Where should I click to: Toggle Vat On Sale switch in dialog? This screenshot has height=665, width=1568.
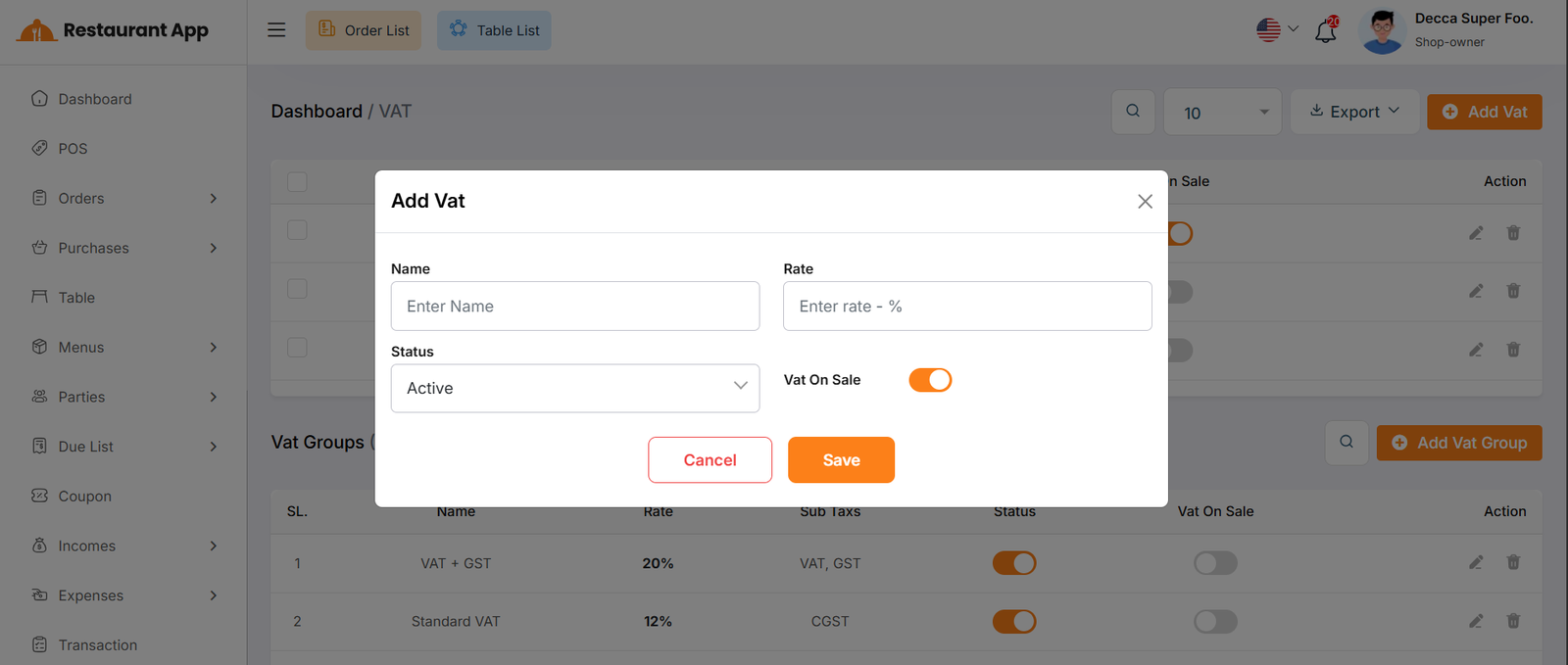pos(930,380)
